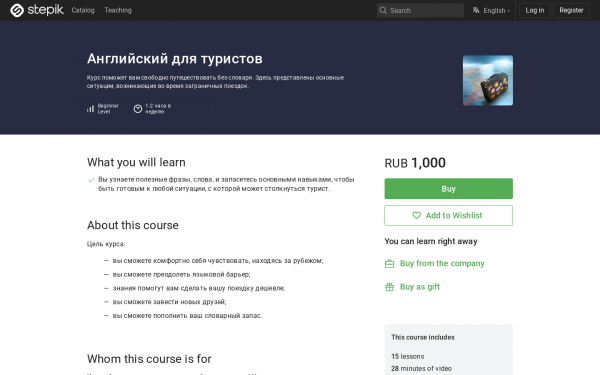
Task: Focus the Search input field
Action: [420, 10]
